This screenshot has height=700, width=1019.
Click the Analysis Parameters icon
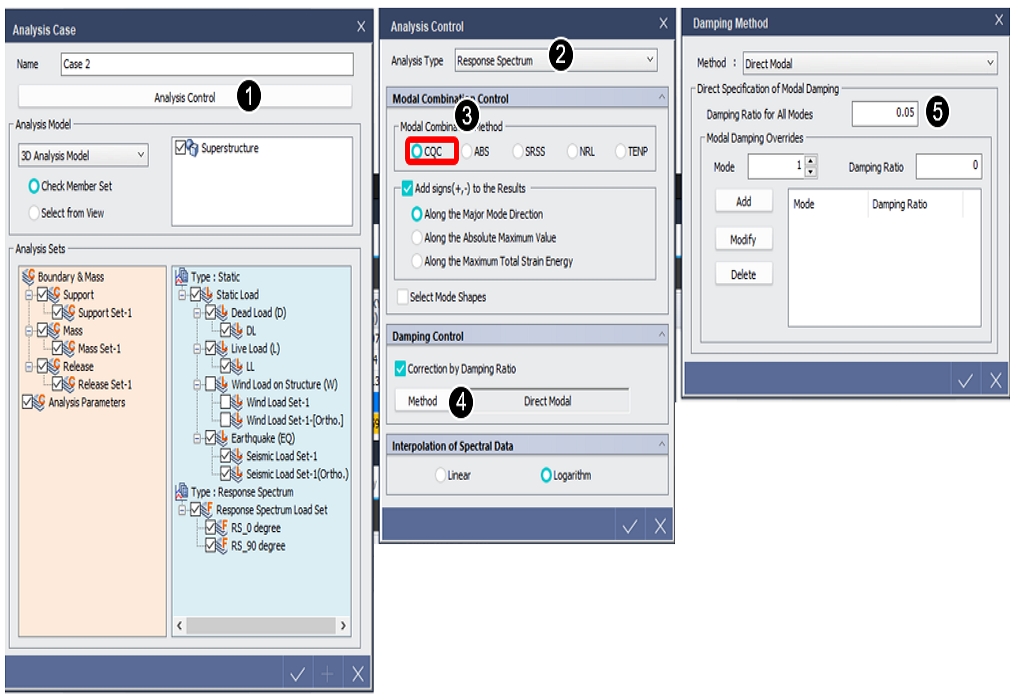tap(40, 402)
